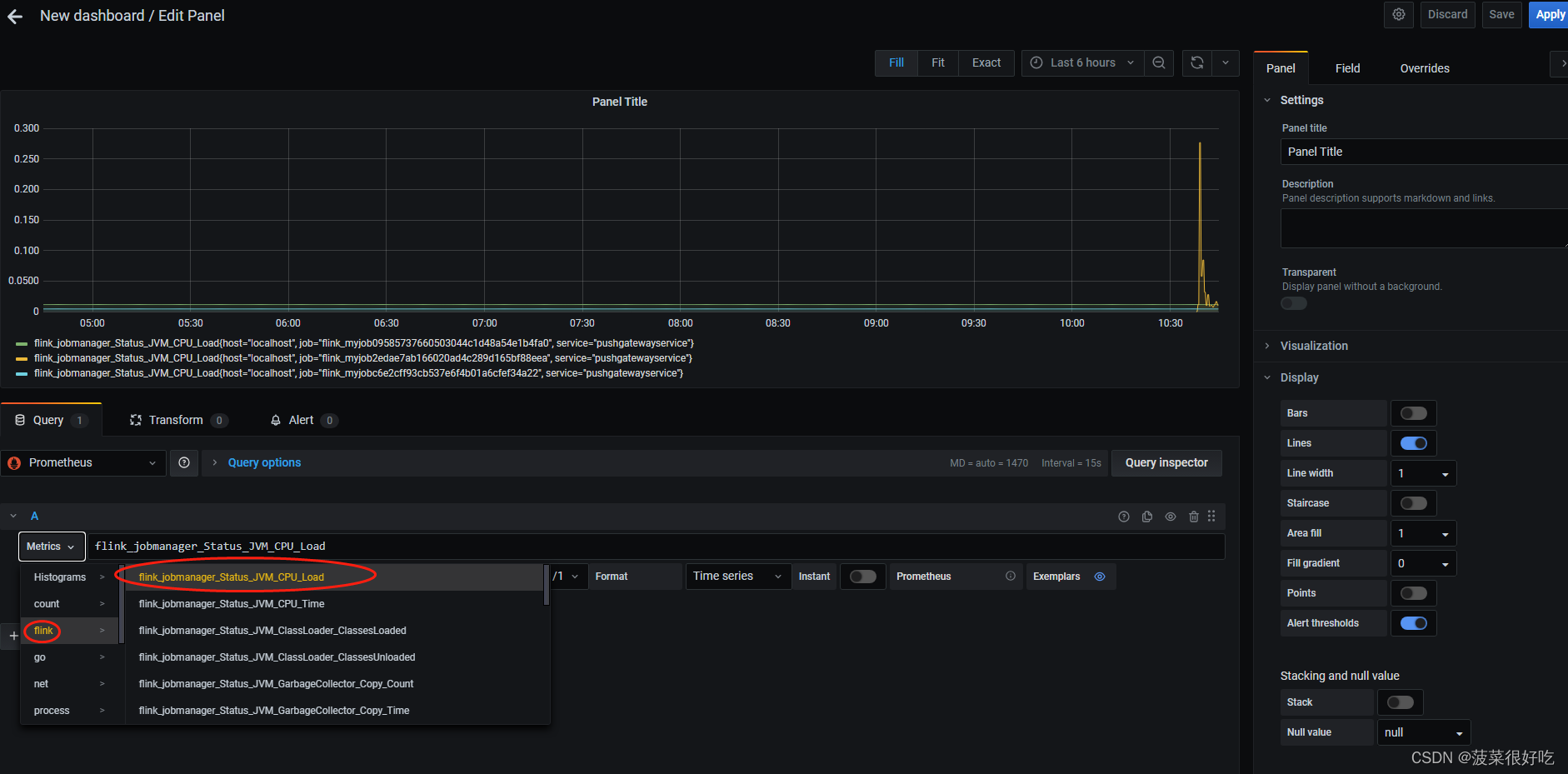Image resolution: width=1568 pixels, height=774 pixels.
Task: Enable the Bars display toggle
Action: [1414, 413]
